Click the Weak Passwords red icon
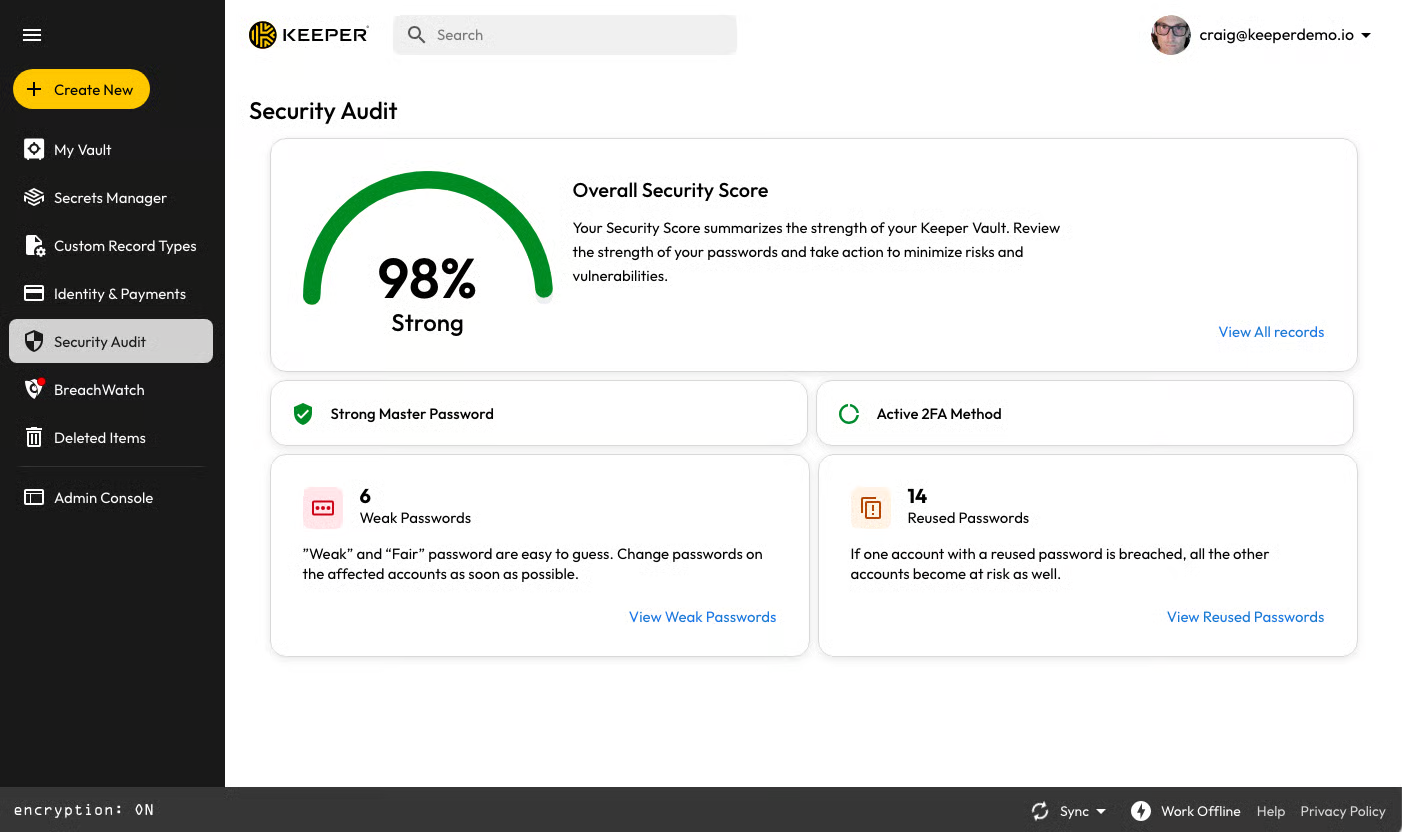Image resolution: width=1402 pixels, height=832 pixels. click(323, 508)
